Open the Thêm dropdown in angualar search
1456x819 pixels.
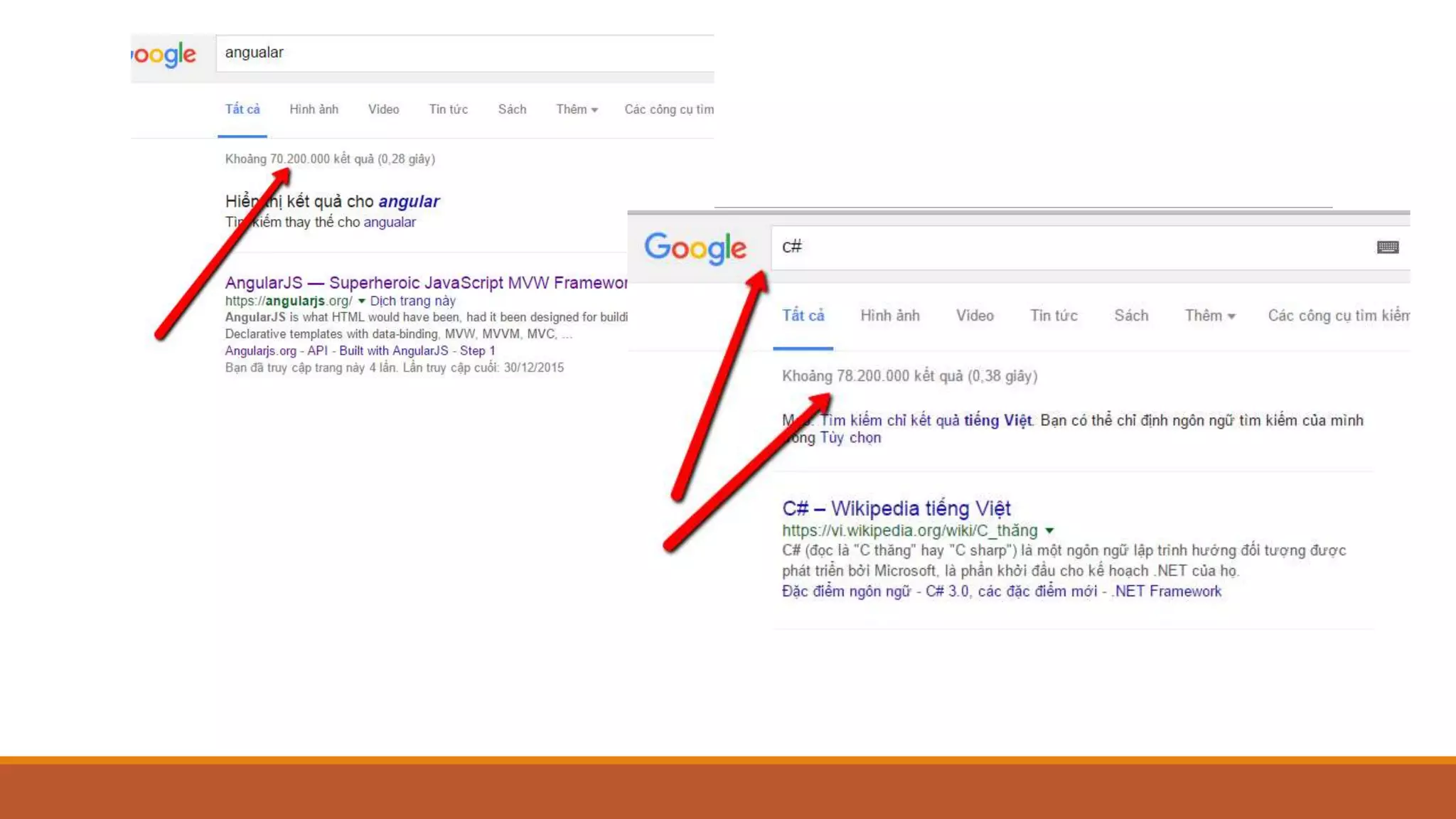577,109
